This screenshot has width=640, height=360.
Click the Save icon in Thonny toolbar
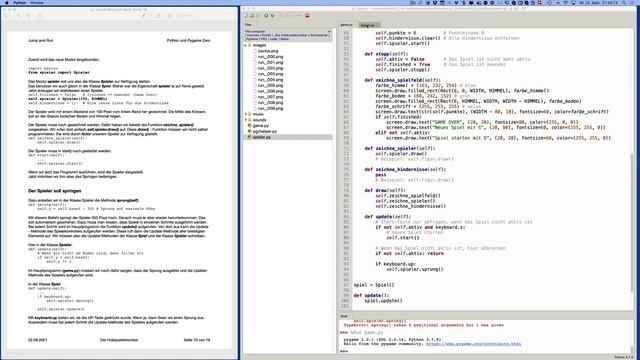258,16
